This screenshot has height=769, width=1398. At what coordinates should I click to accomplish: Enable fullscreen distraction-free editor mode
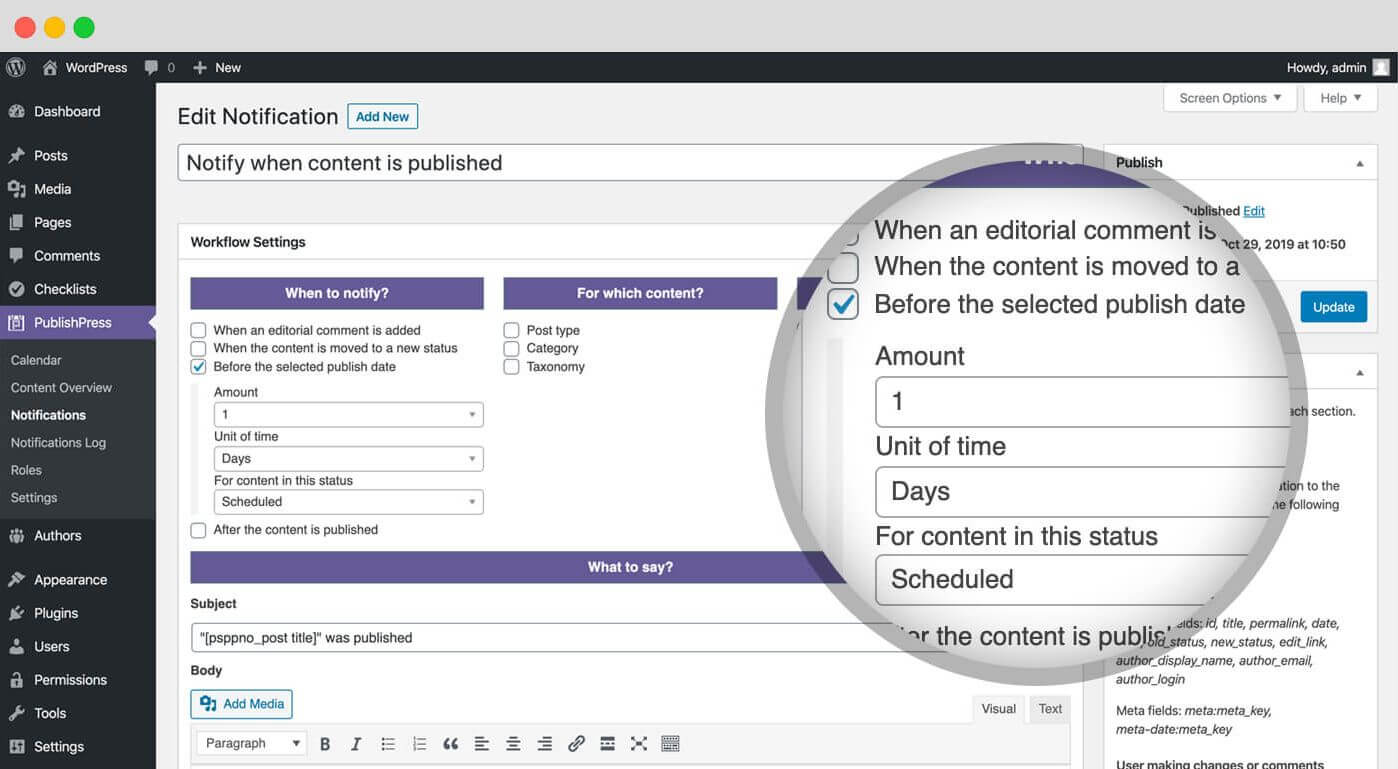click(639, 744)
